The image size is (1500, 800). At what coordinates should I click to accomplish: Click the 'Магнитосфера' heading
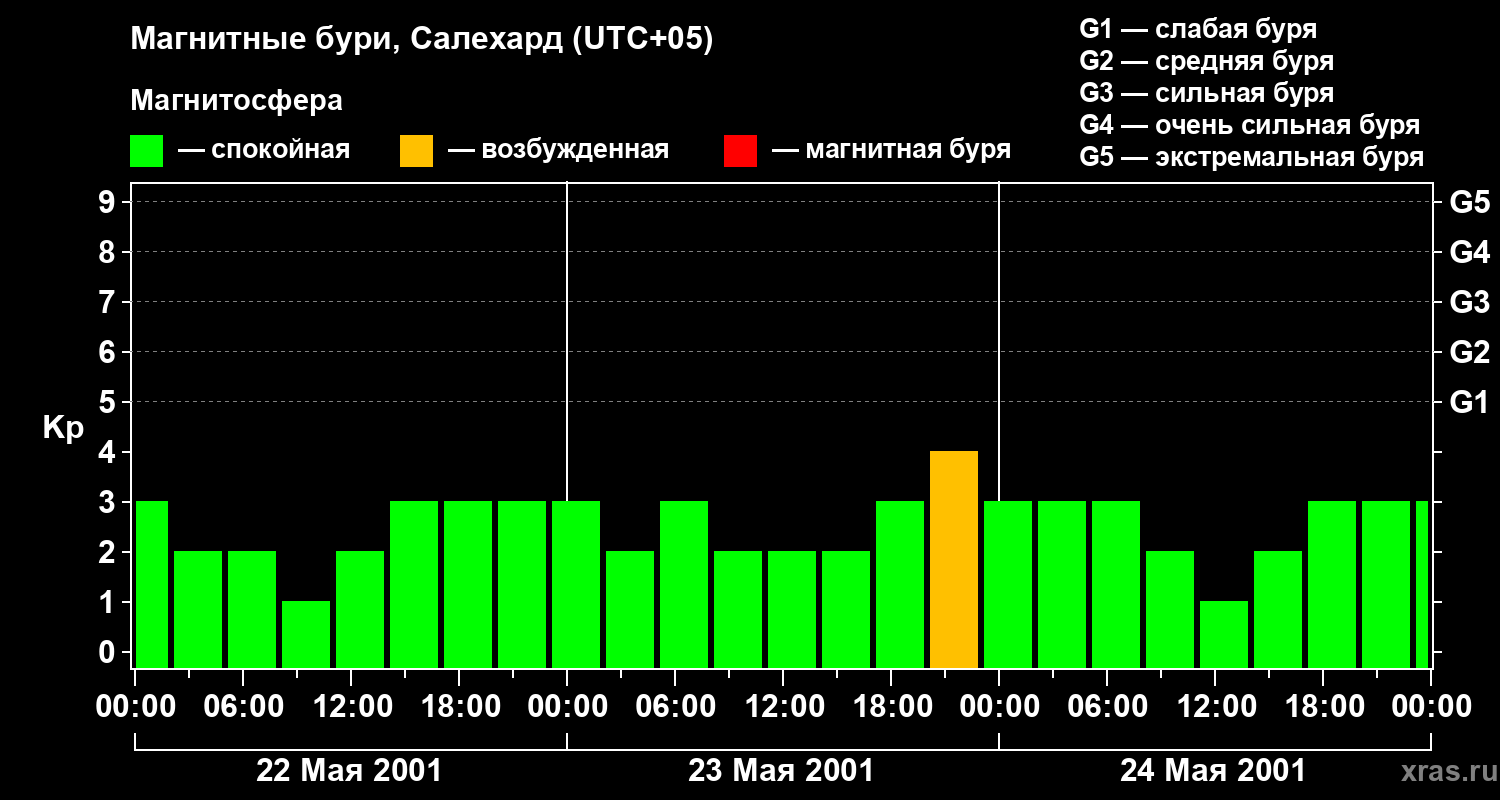[x=236, y=101]
